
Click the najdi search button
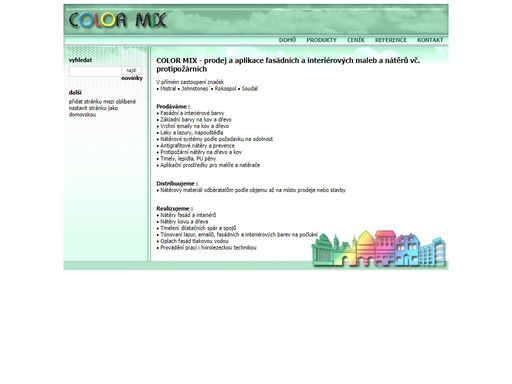(x=131, y=70)
